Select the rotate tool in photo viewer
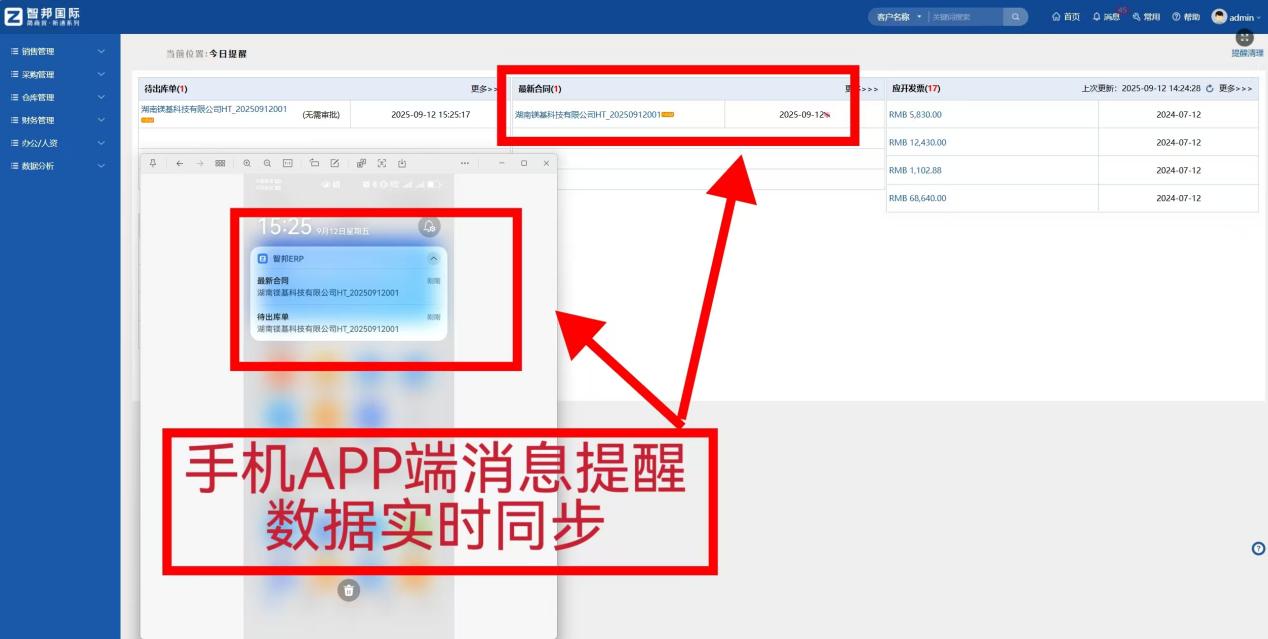The image size is (1268, 639). pos(314,162)
